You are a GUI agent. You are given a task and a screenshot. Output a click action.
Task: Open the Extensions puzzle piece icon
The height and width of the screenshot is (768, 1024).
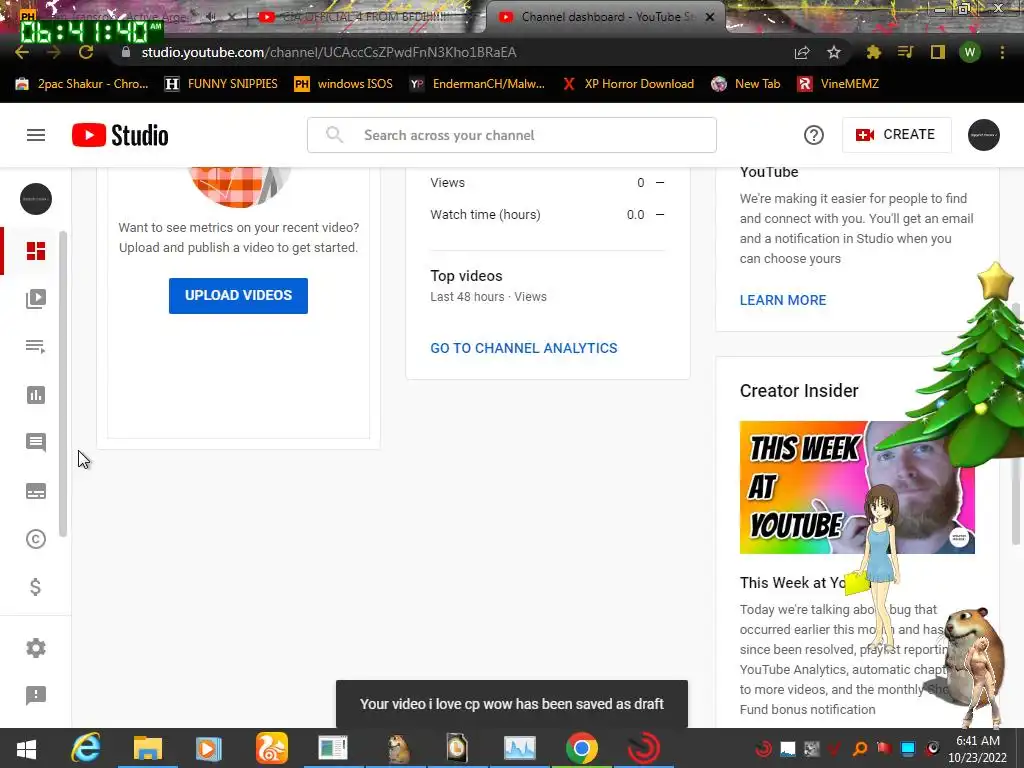click(874, 52)
